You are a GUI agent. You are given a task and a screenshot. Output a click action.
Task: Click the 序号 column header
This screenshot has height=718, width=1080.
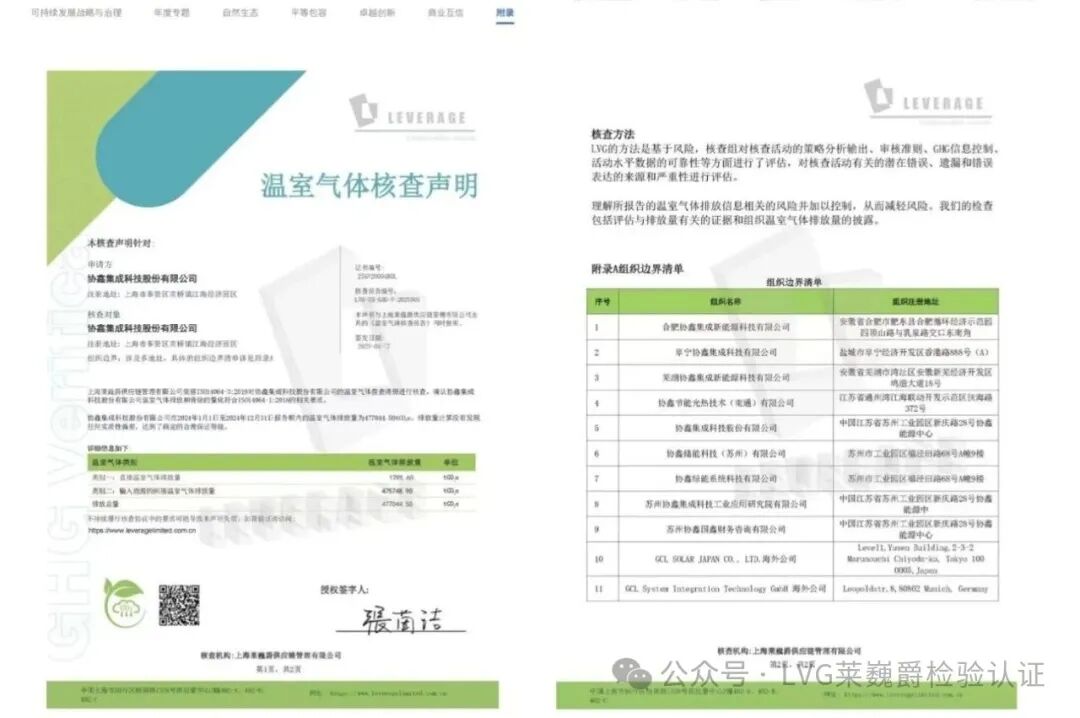tap(603, 302)
